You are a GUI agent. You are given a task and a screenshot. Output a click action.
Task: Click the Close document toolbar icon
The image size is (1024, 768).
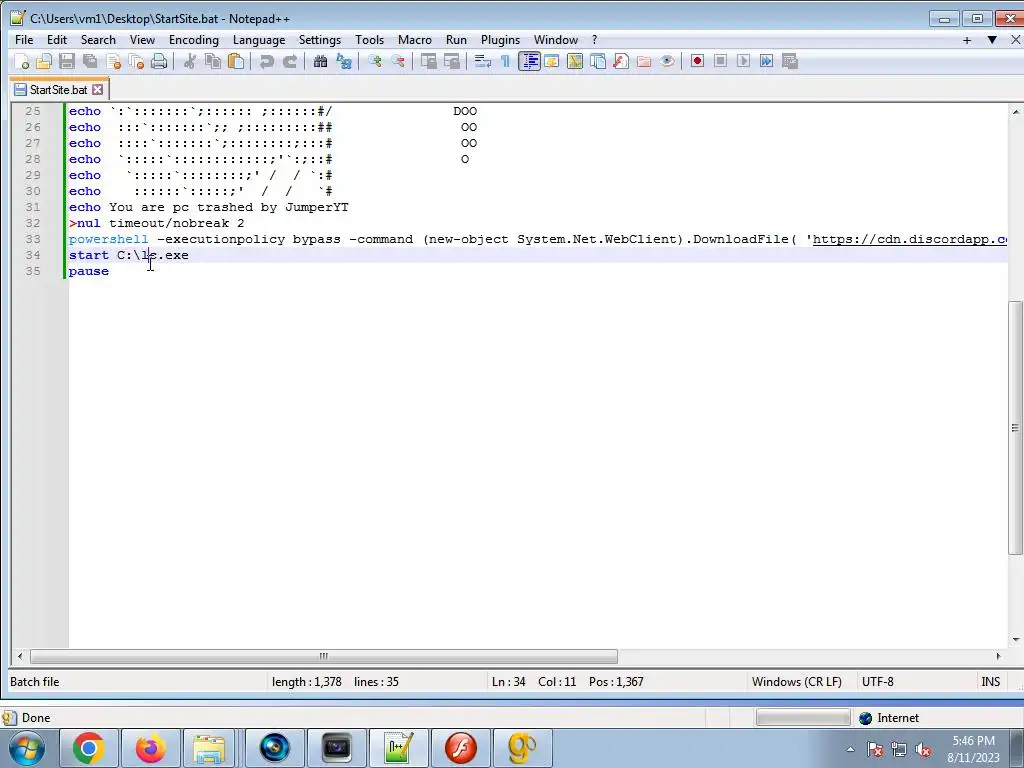pyautogui.click(x=114, y=61)
